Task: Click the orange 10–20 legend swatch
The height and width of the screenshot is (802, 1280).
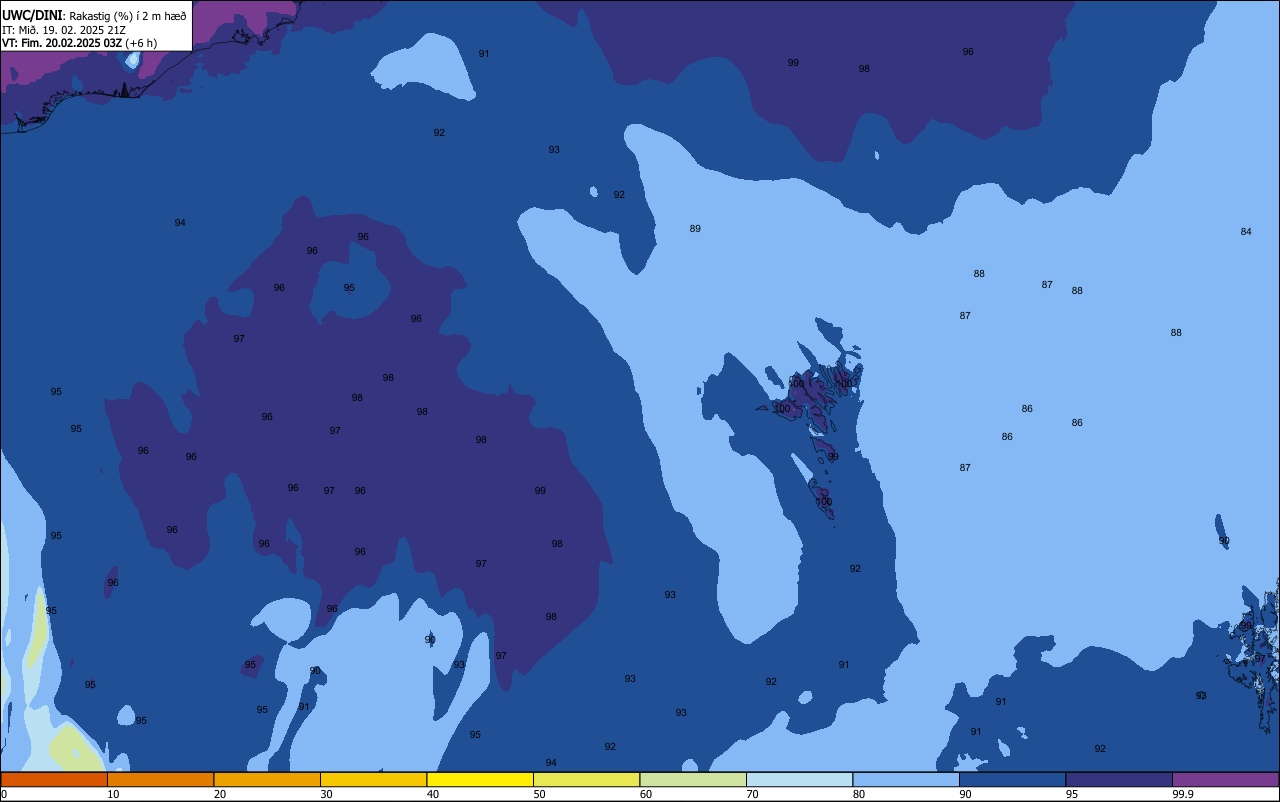Action: pos(160,779)
